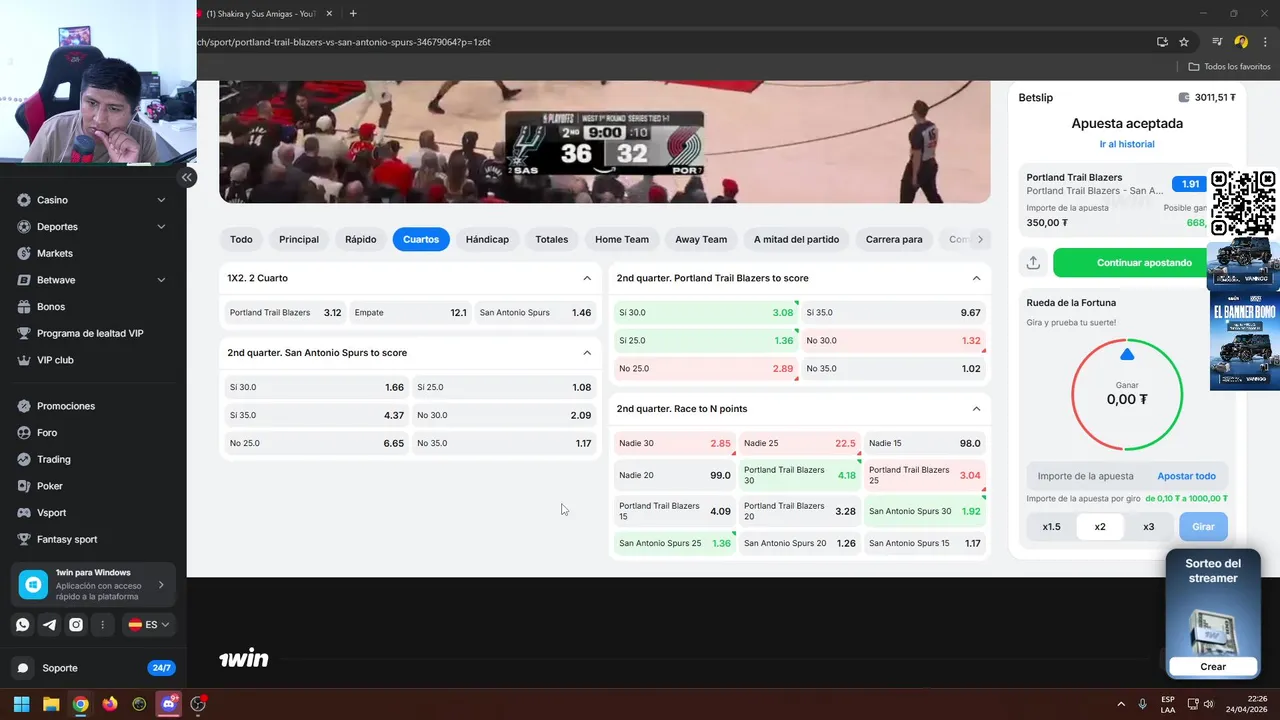The height and width of the screenshot is (720, 1280).
Task: Toggle Nadie 30 at 2.85
Action: [x=675, y=443]
